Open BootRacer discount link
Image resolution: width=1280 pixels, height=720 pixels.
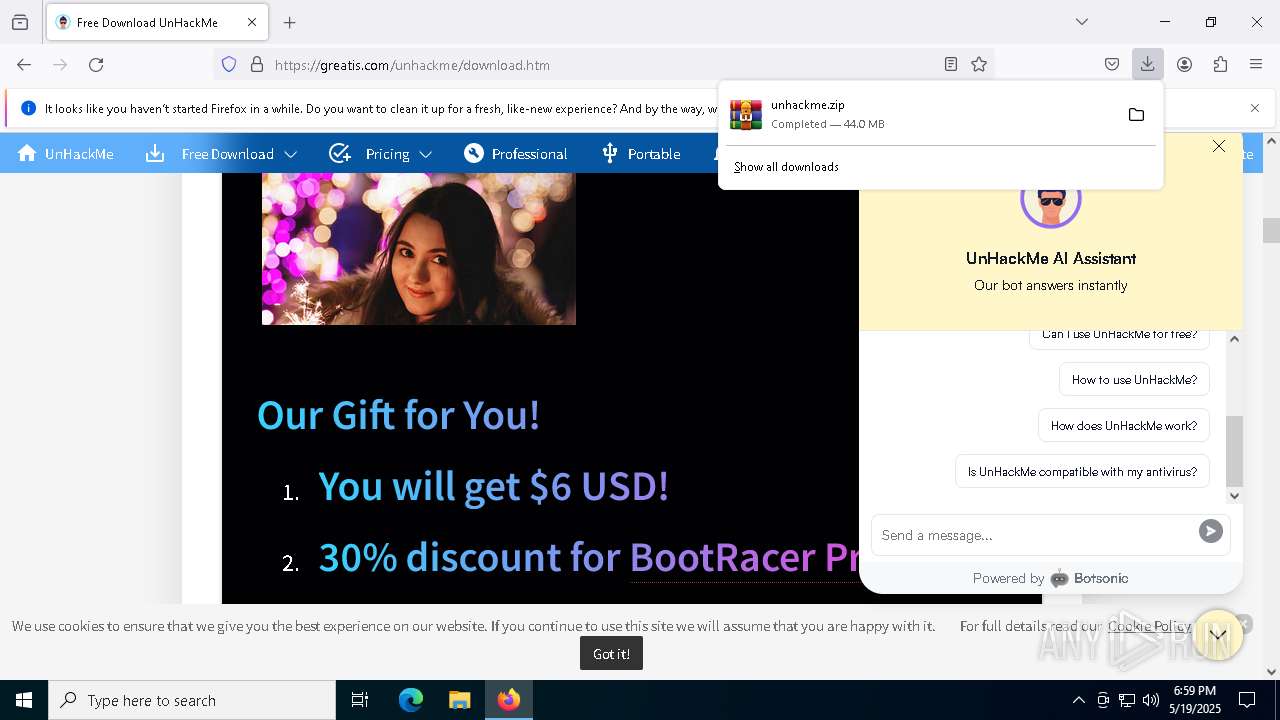point(744,557)
